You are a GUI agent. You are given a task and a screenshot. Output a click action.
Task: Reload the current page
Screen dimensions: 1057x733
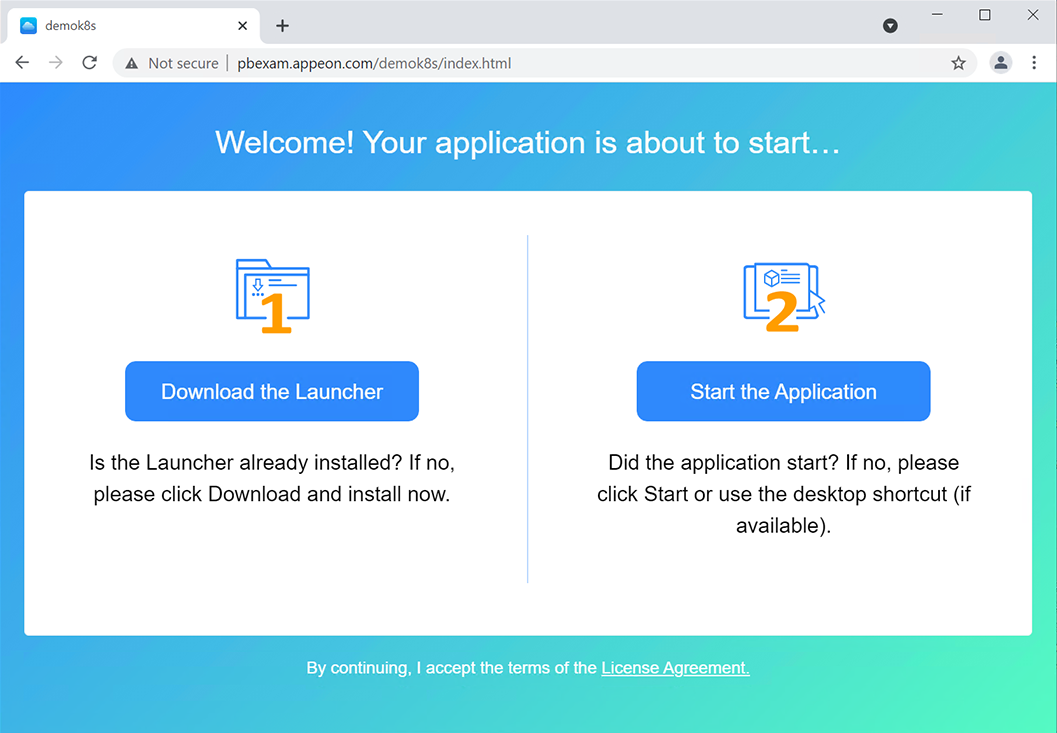pyautogui.click(x=89, y=63)
